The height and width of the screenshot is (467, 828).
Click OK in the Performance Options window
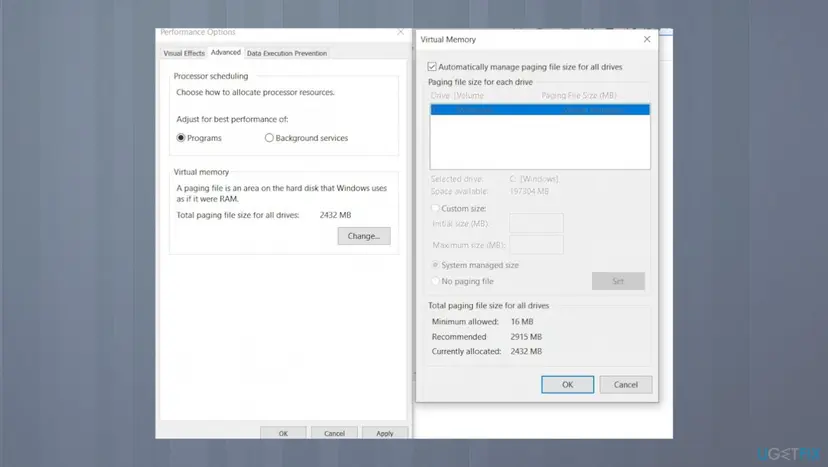(x=283, y=433)
